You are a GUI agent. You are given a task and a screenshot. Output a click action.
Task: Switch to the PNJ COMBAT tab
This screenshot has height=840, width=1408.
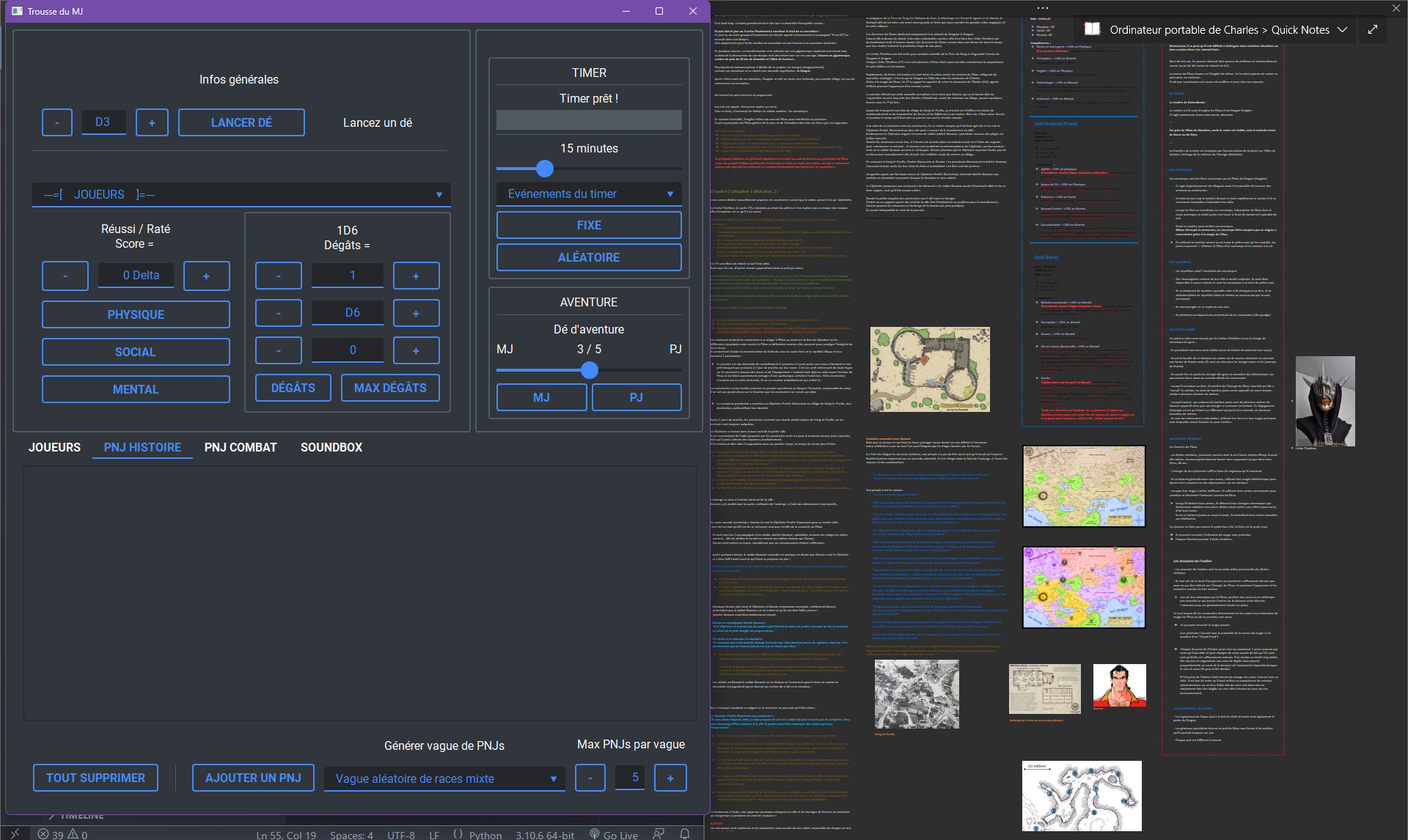tap(241, 447)
